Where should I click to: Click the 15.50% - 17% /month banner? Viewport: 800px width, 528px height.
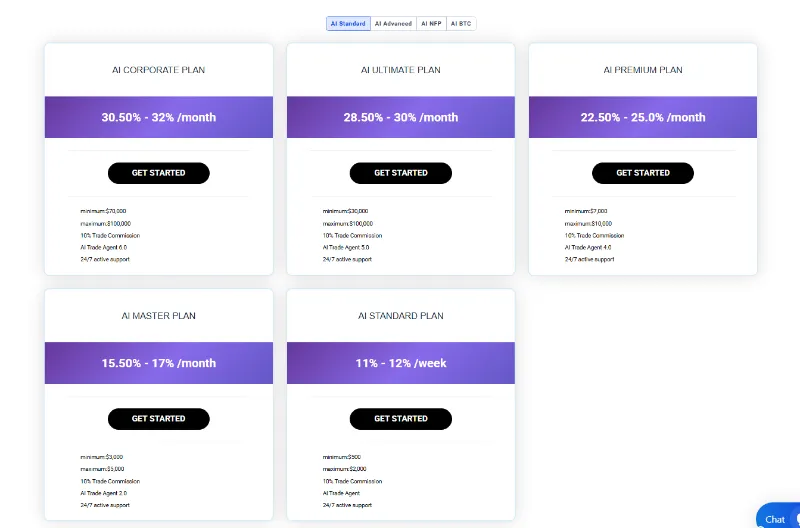(159, 363)
